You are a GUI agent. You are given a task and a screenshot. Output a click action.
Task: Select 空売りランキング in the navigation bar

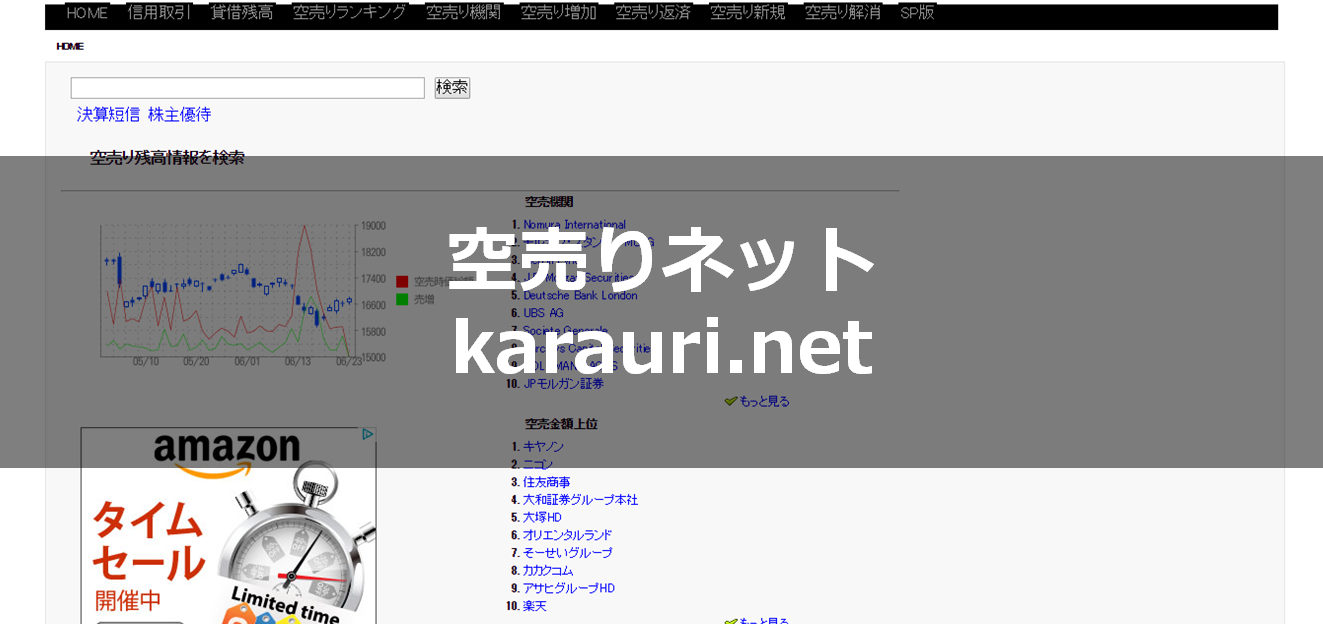[350, 13]
